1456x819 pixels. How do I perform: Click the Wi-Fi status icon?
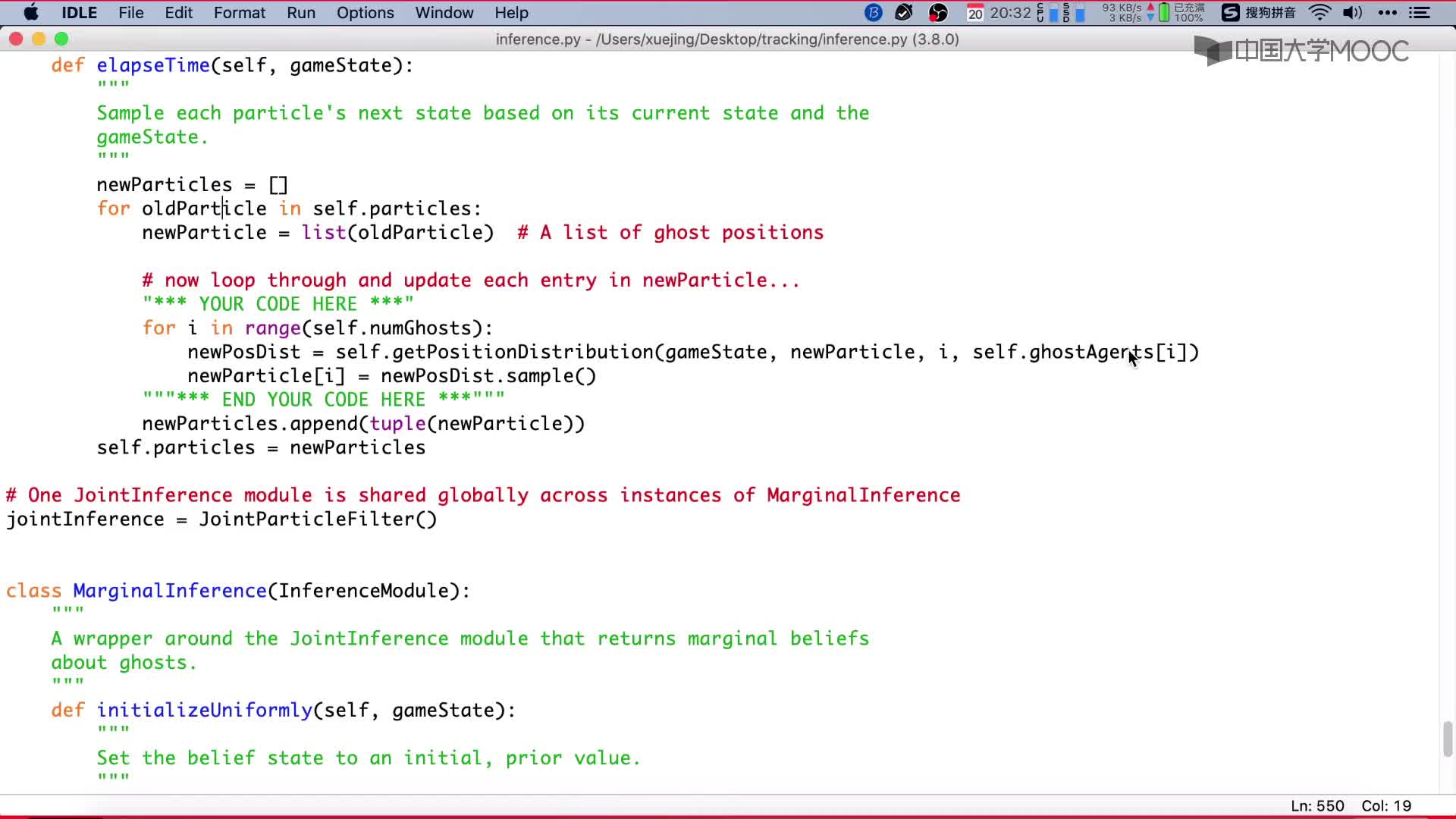click(1320, 13)
